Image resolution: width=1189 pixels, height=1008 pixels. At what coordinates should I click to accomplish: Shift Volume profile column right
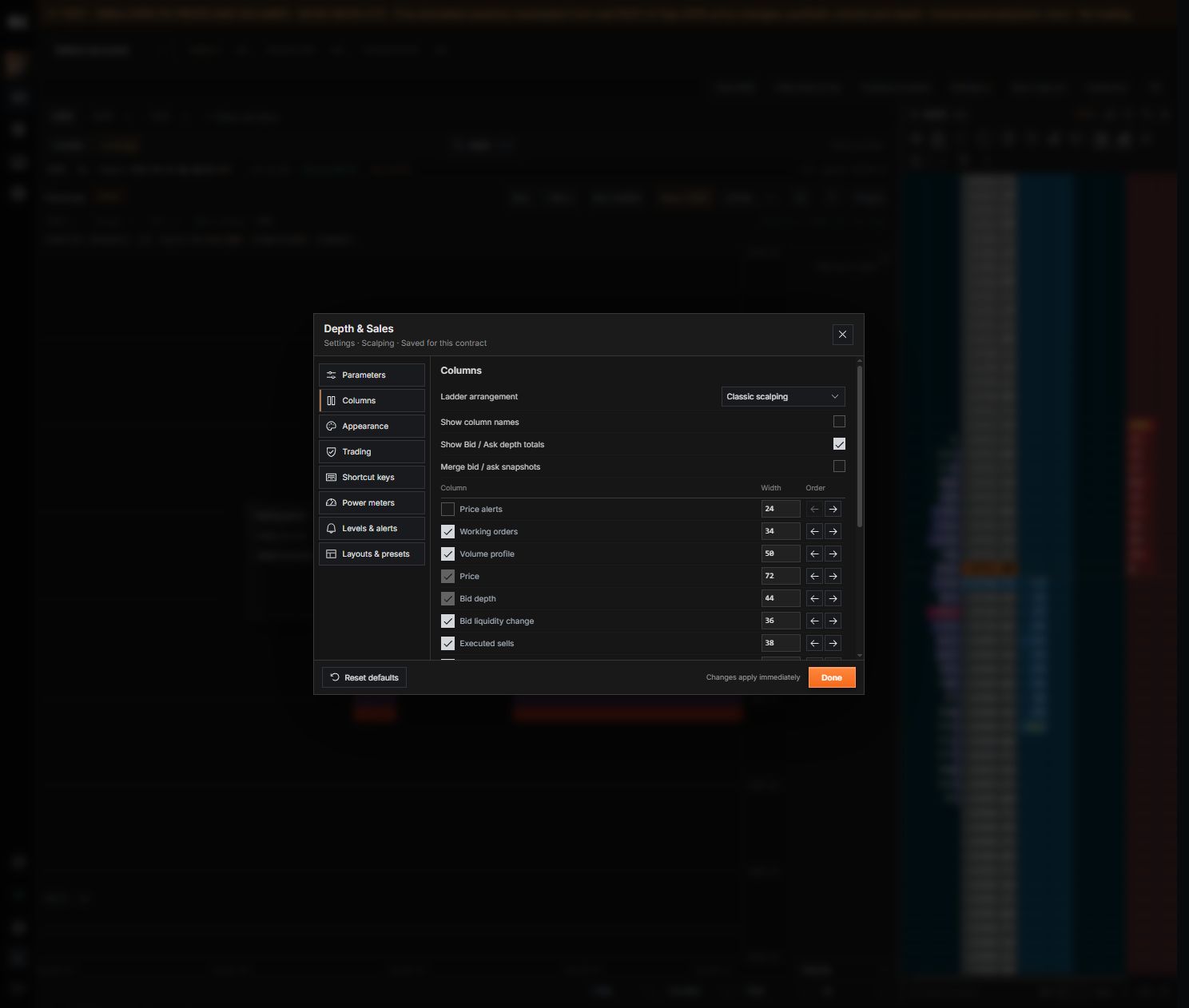[833, 554]
